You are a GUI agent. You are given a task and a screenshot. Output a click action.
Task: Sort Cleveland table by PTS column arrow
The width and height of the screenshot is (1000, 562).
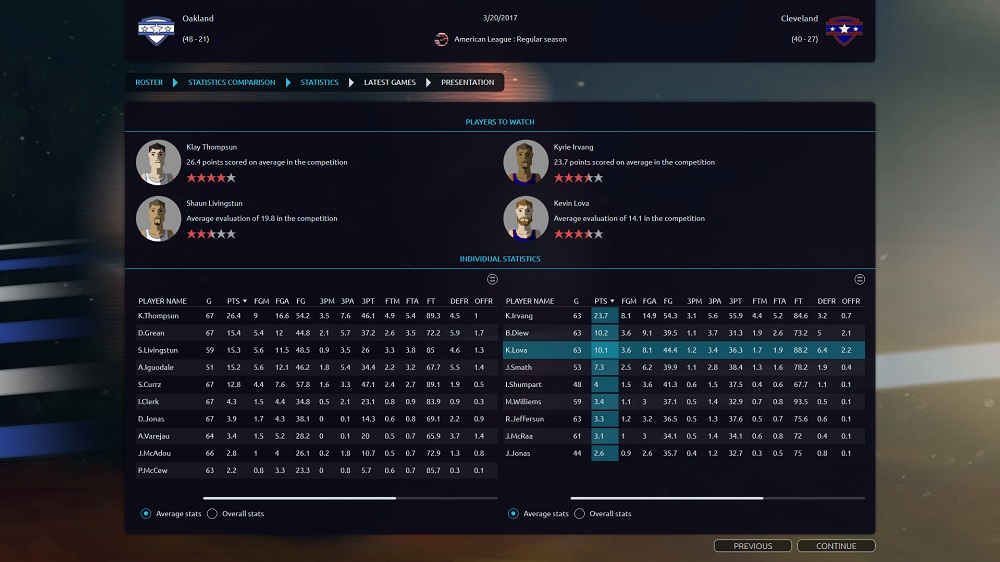click(612, 301)
